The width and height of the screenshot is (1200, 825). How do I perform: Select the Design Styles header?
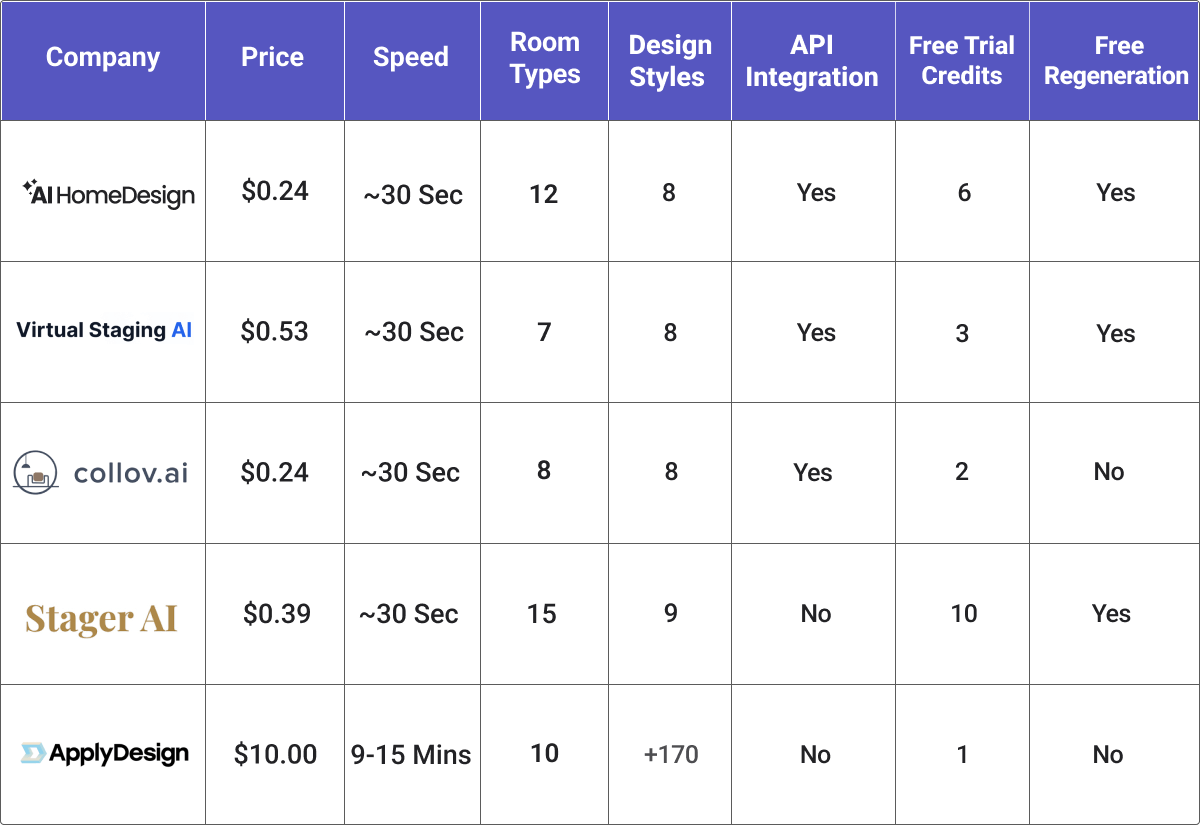click(667, 61)
